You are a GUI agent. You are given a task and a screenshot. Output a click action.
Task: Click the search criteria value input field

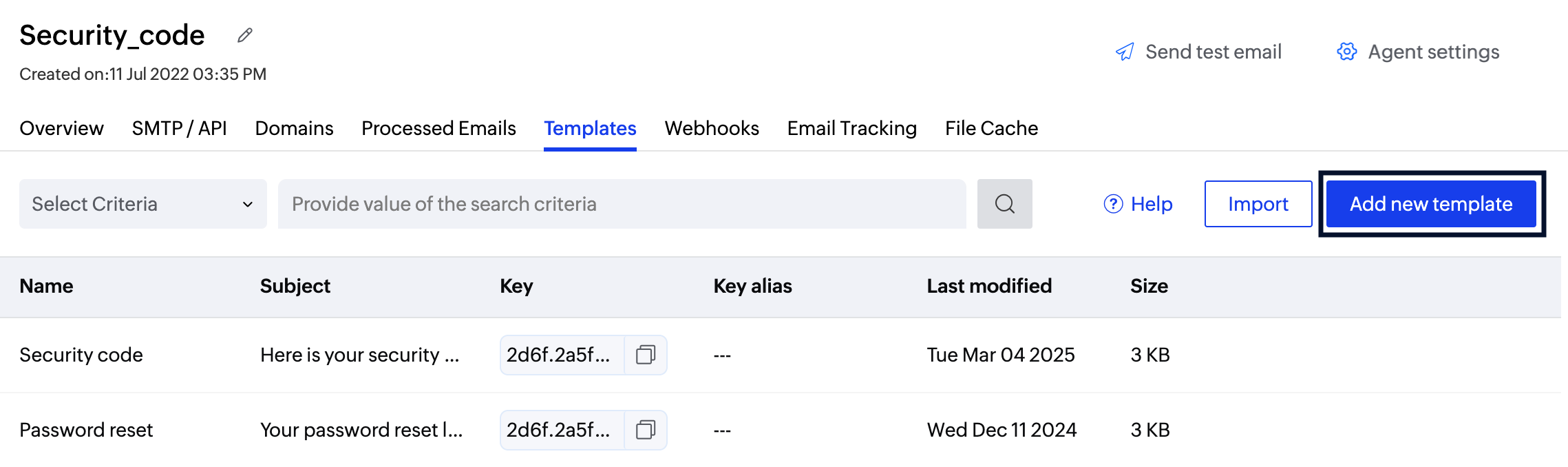point(622,204)
